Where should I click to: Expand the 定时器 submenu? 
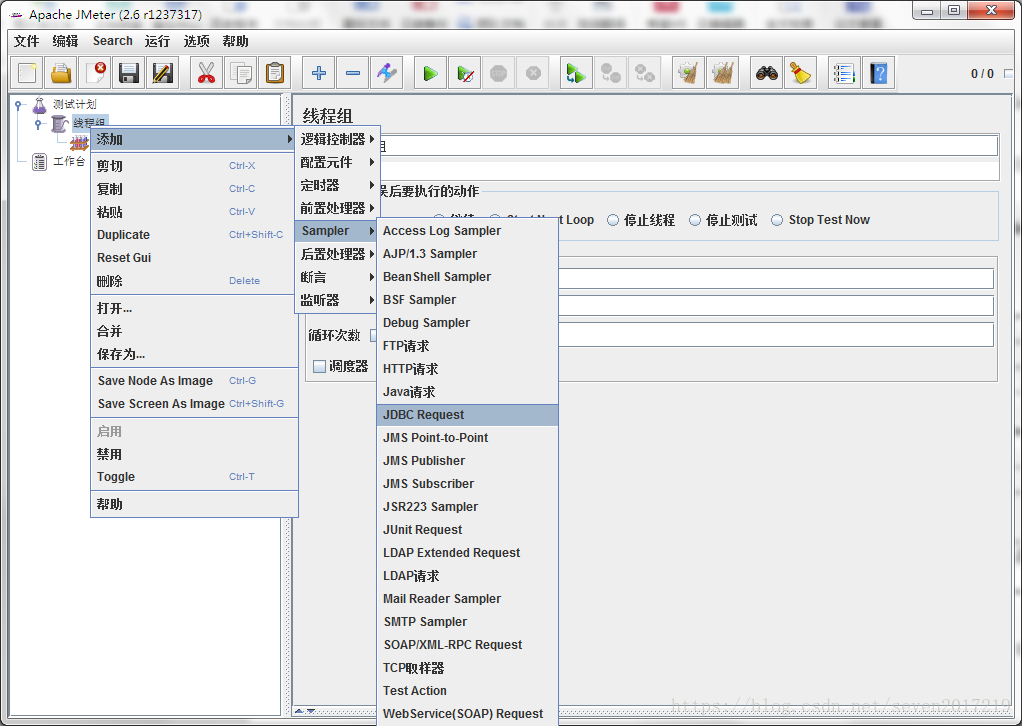tap(337, 185)
